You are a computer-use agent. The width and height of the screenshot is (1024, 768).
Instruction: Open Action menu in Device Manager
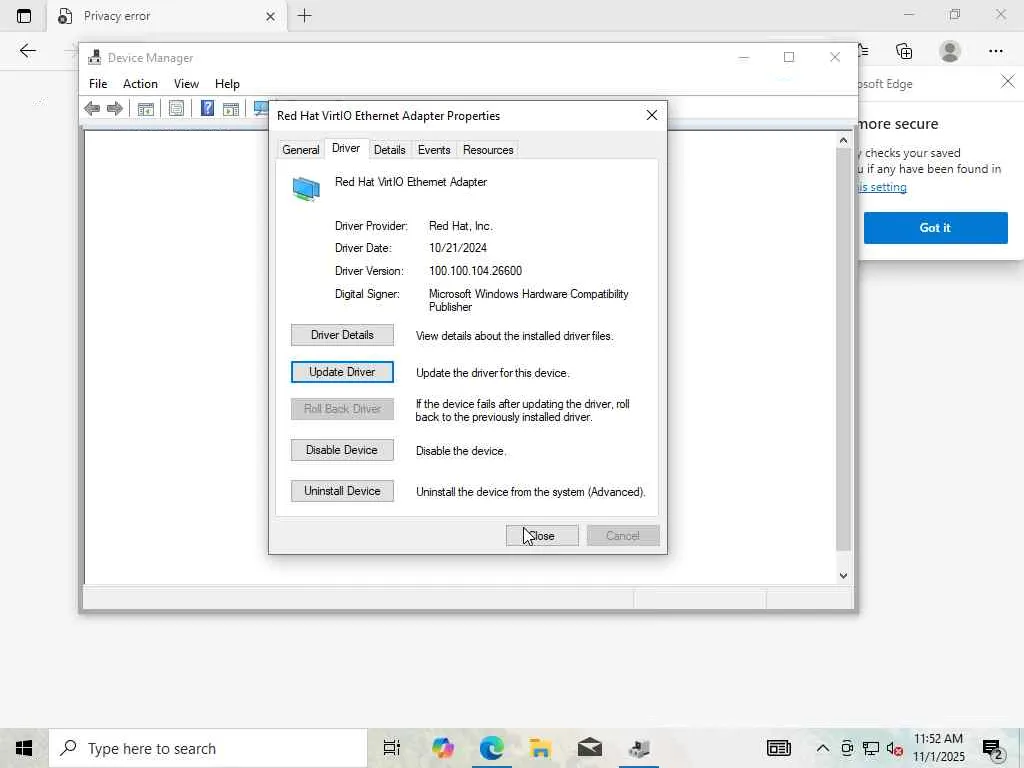tap(140, 84)
